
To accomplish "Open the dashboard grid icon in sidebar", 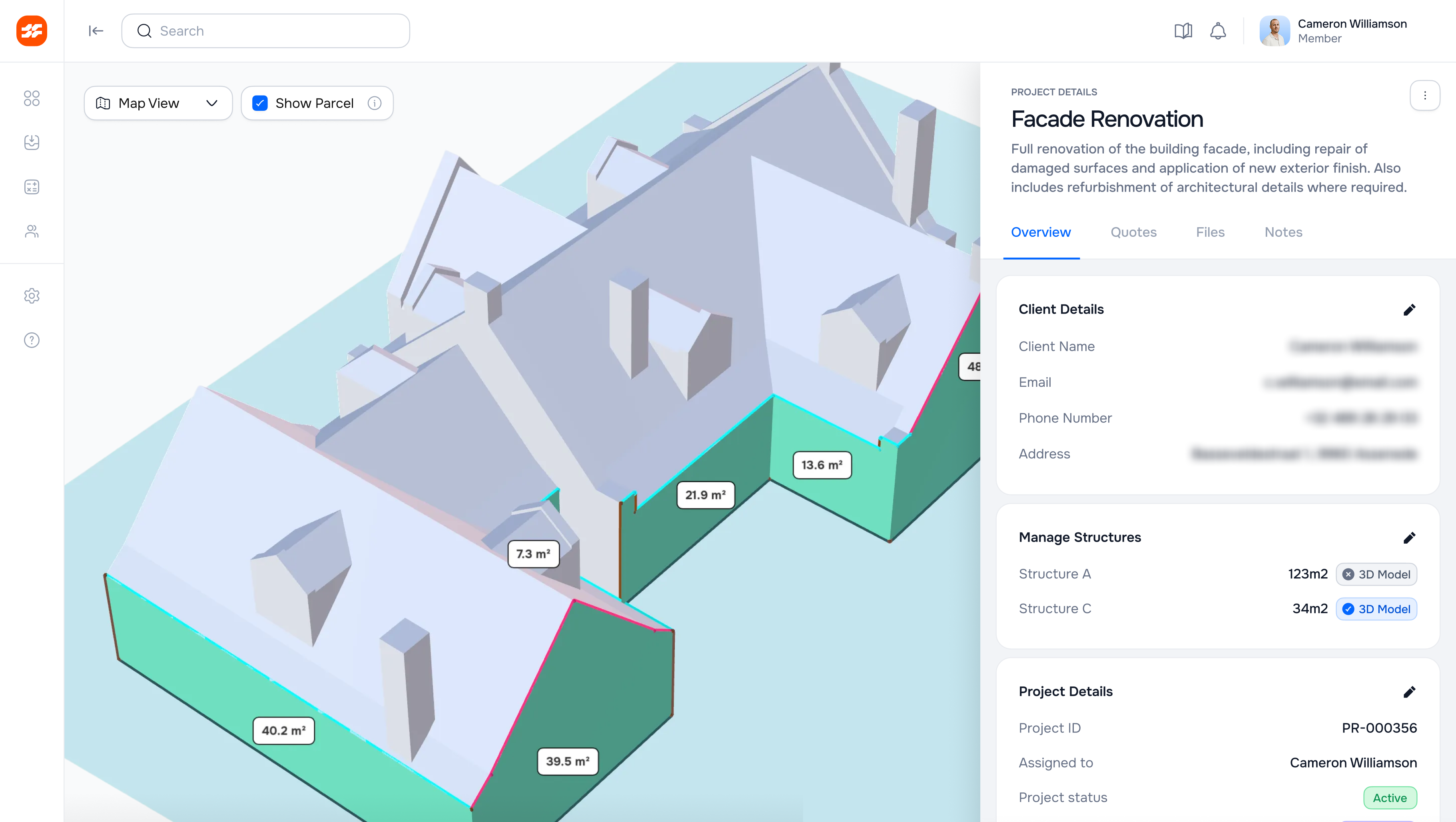I will click(x=32, y=98).
